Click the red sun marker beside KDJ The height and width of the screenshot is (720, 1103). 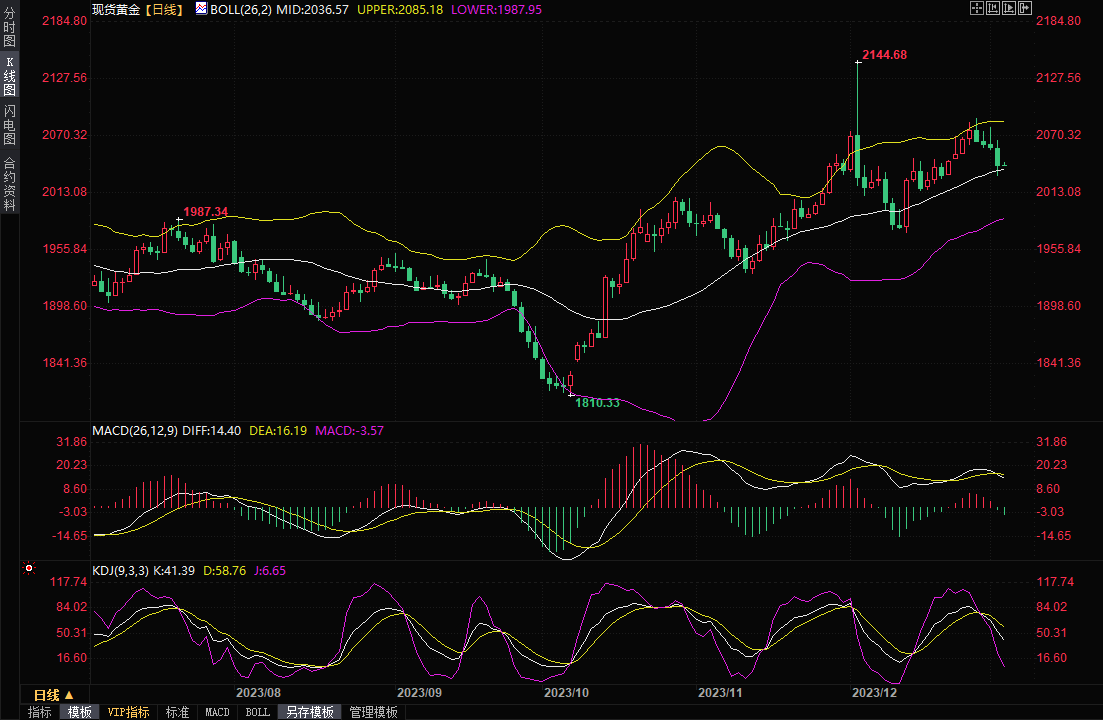[29, 569]
